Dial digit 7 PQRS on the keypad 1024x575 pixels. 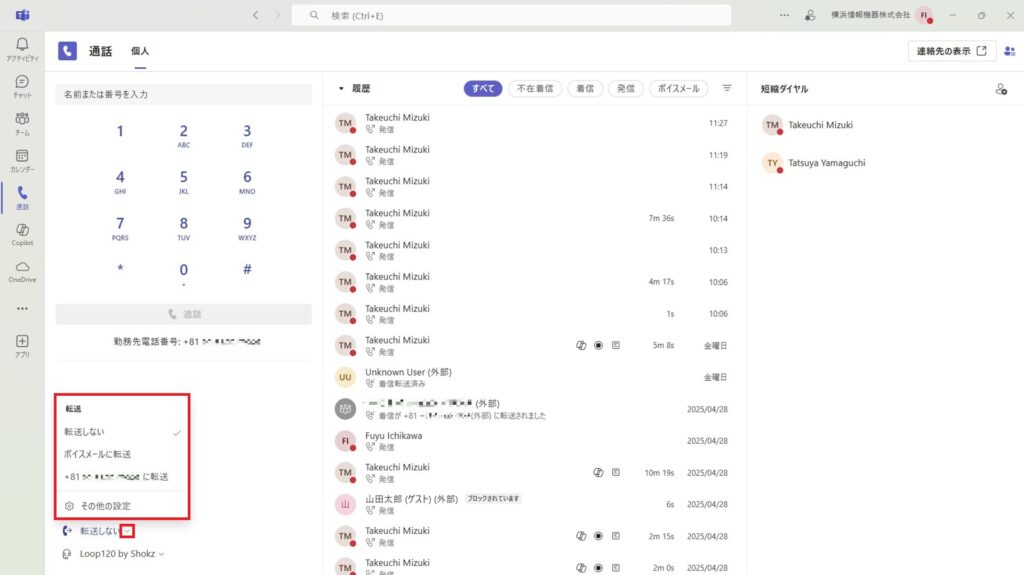coord(120,229)
